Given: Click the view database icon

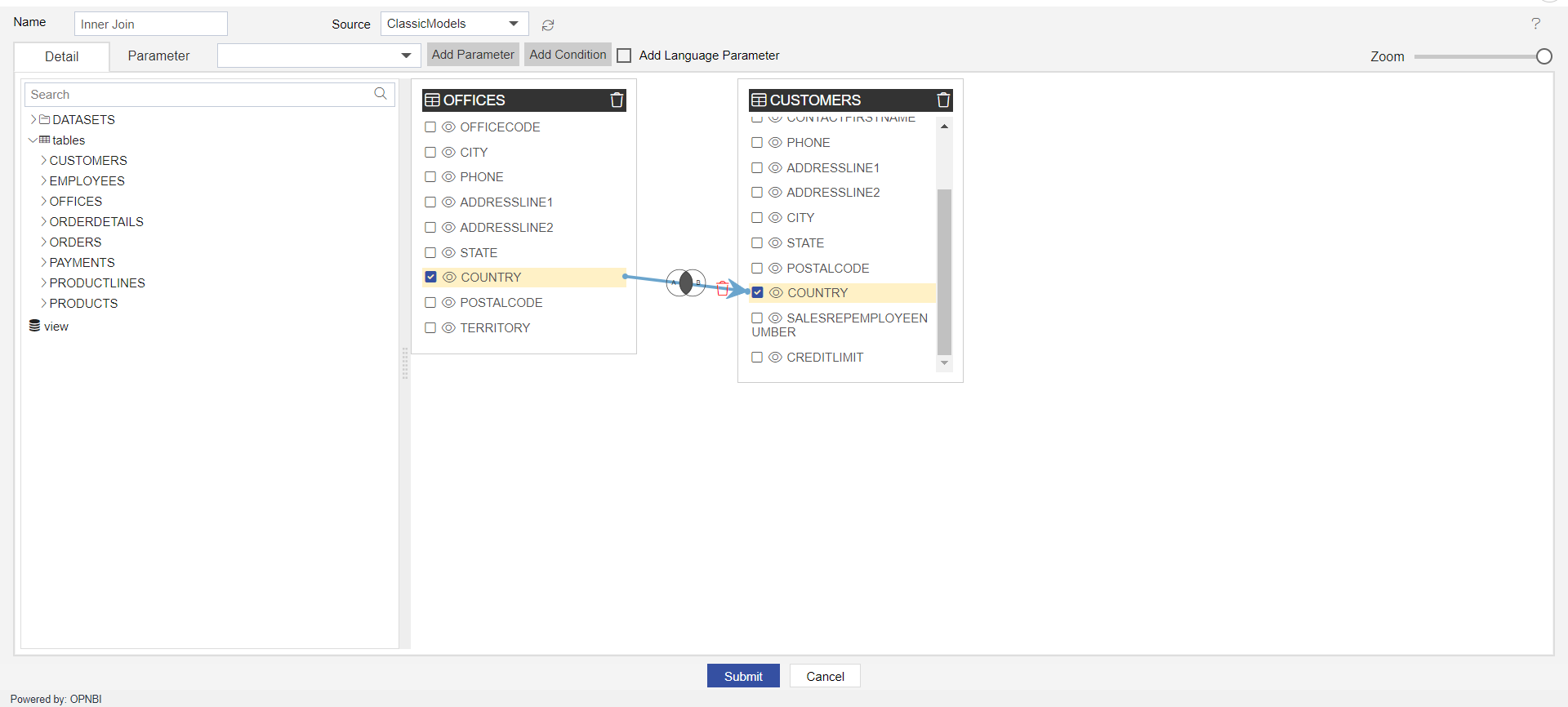Looking at the screenshot, I should pyautogui.click(x=34, y=326).
